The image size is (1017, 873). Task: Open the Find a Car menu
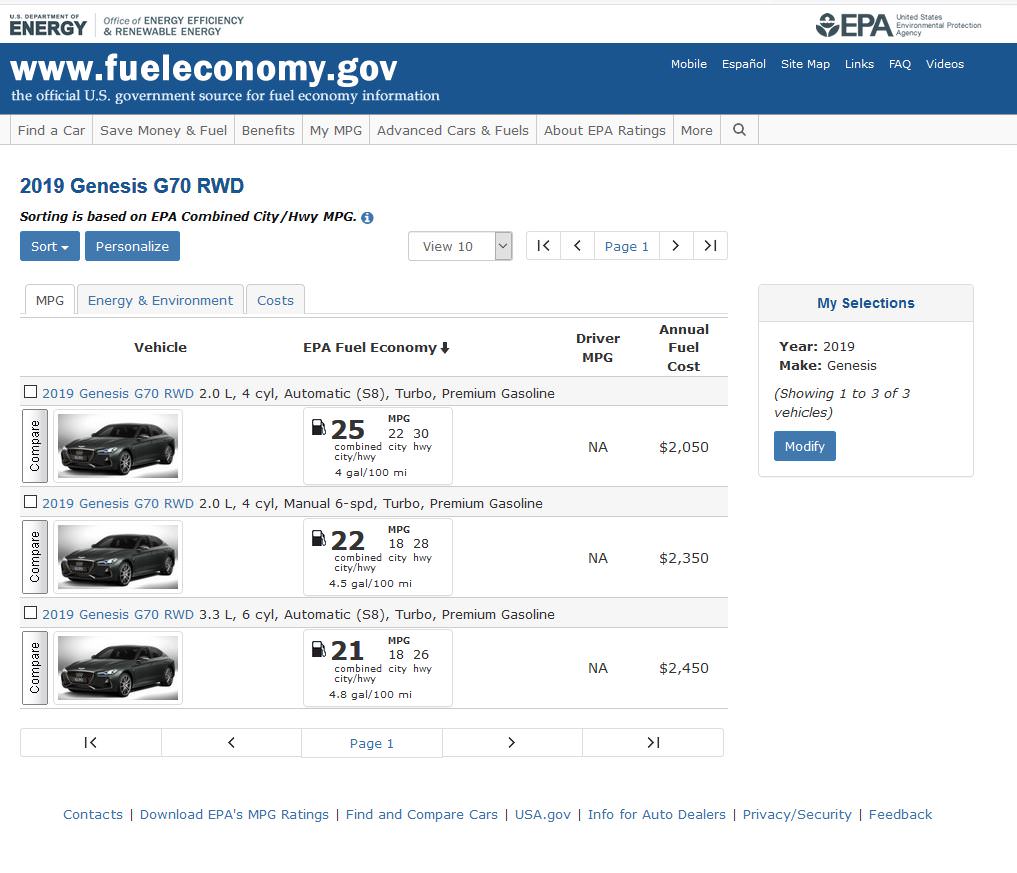51,130
